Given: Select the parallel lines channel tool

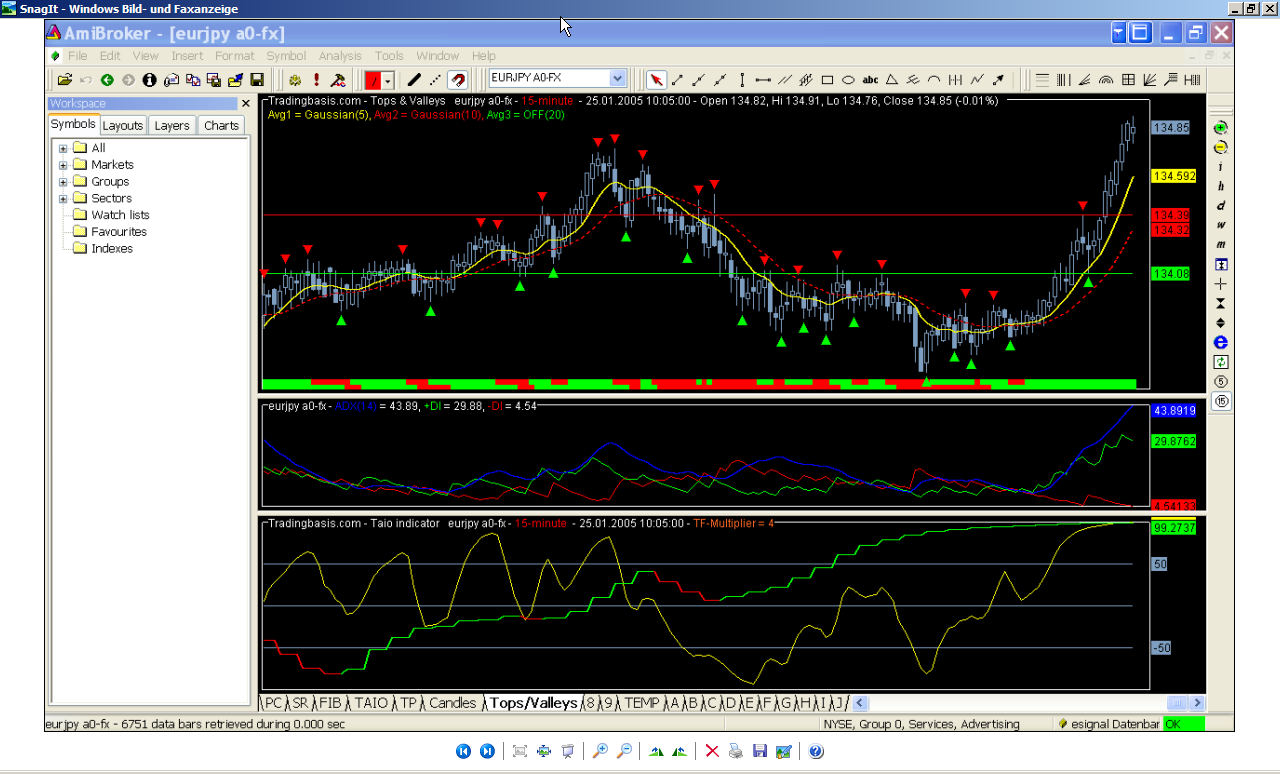Looking at the screenshot, I should click(x=785, y=80).
